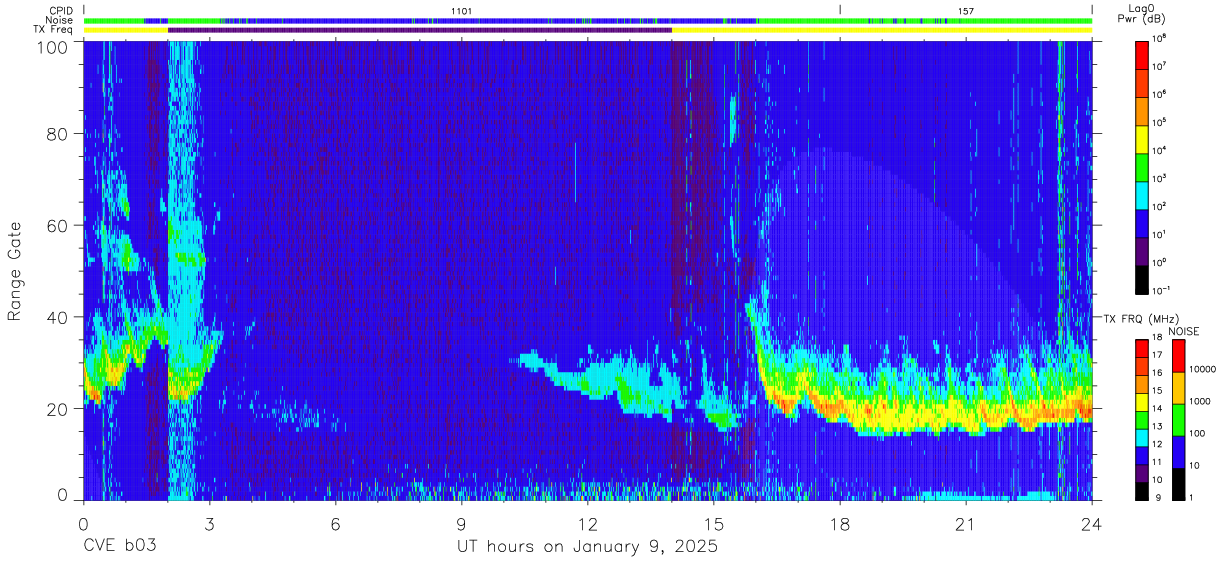Click Range Gate tick label 80
This screenshot has width=1228, height=567.
(58, 134)
